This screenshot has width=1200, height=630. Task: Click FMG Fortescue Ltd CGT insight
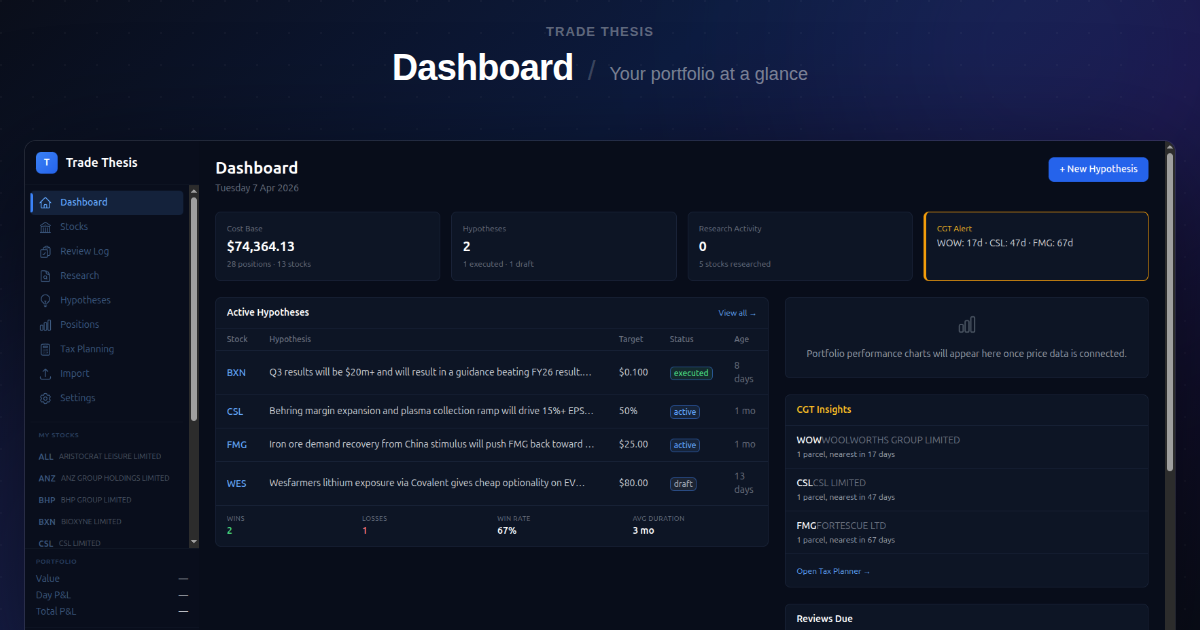[x=967, y=532]
